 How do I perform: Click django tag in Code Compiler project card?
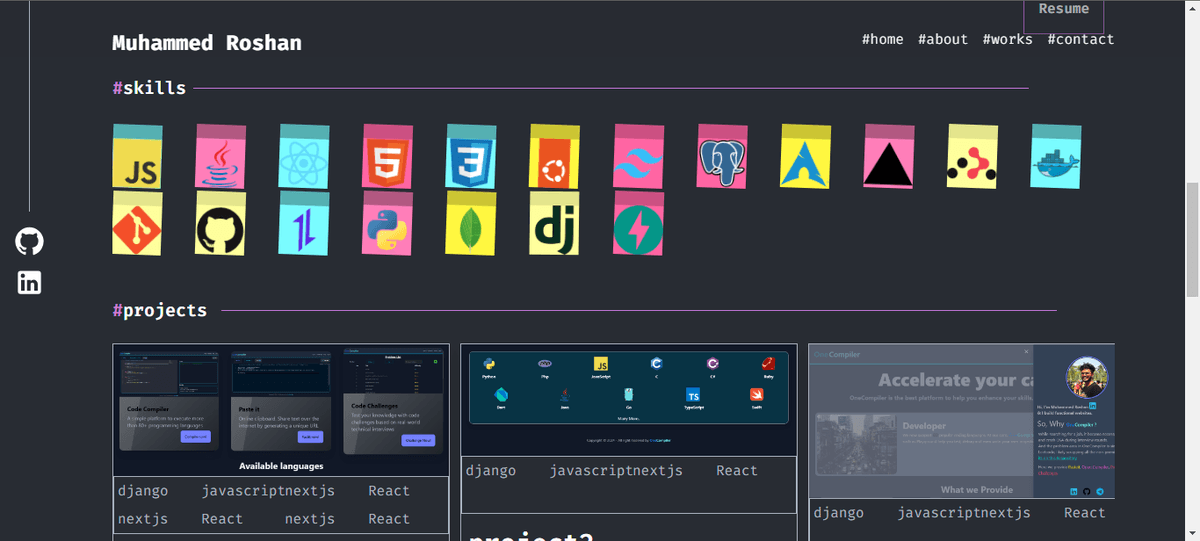143,491
